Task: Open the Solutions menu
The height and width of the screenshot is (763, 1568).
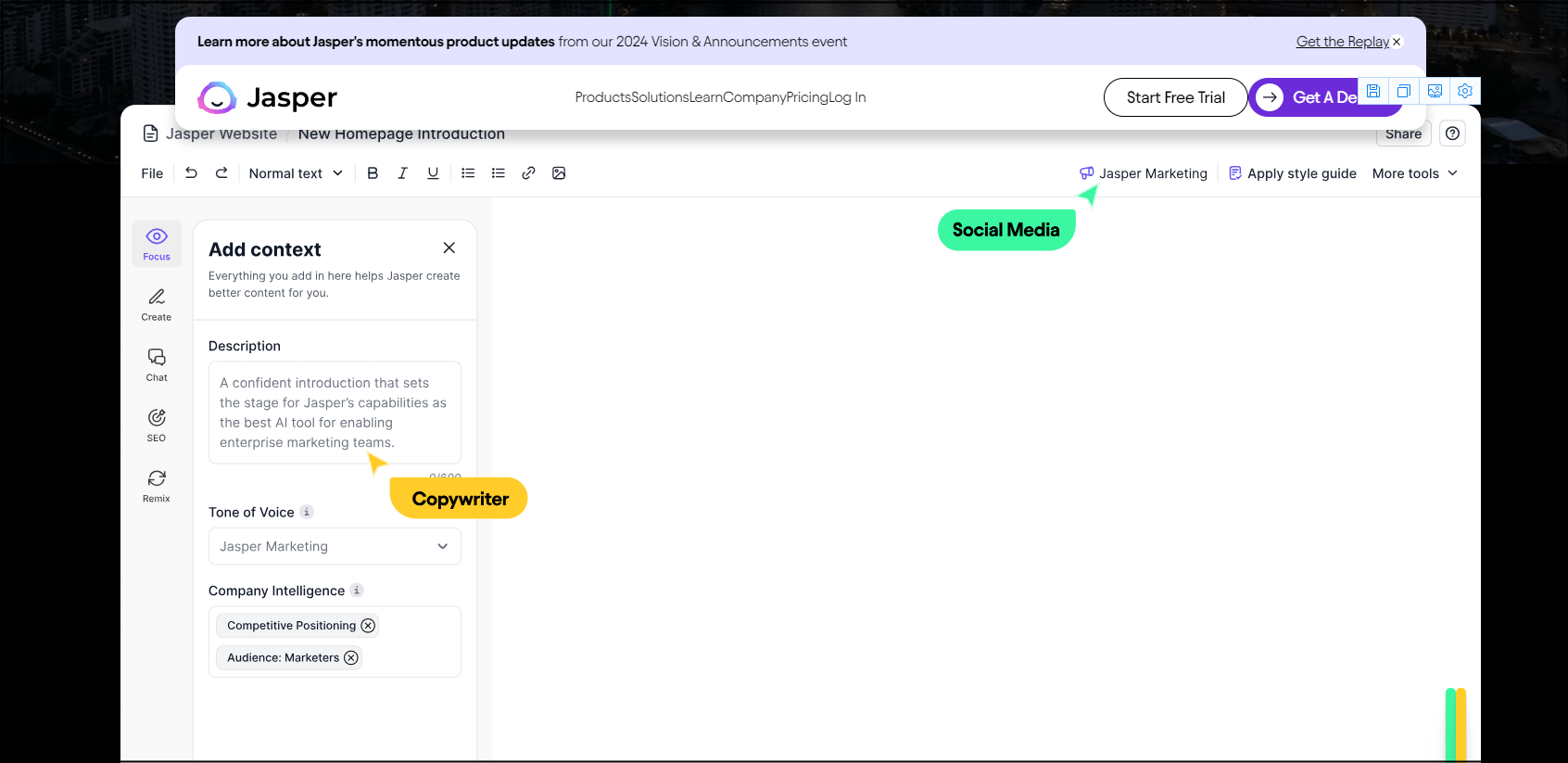Action: tap(660, 97)
